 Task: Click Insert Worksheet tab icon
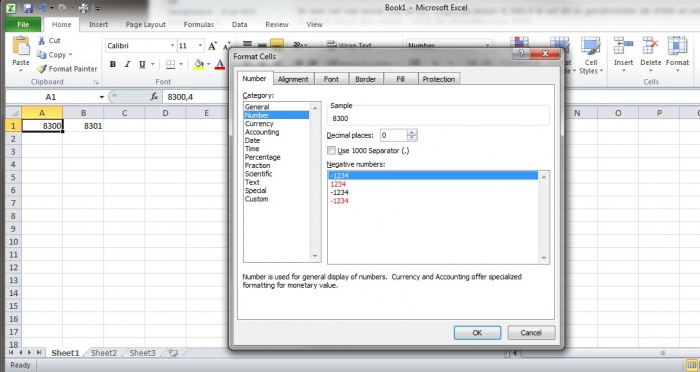[173, 353]
